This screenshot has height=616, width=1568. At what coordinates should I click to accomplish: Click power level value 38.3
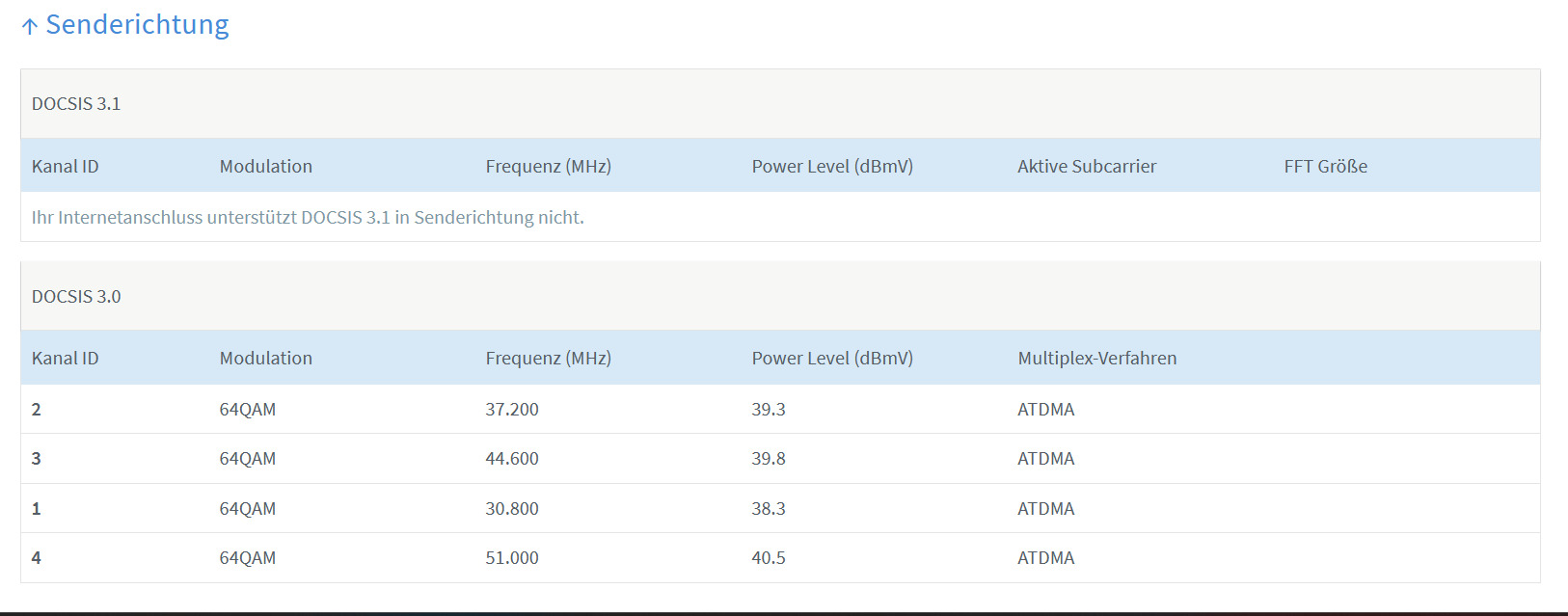tap(768, 509)
